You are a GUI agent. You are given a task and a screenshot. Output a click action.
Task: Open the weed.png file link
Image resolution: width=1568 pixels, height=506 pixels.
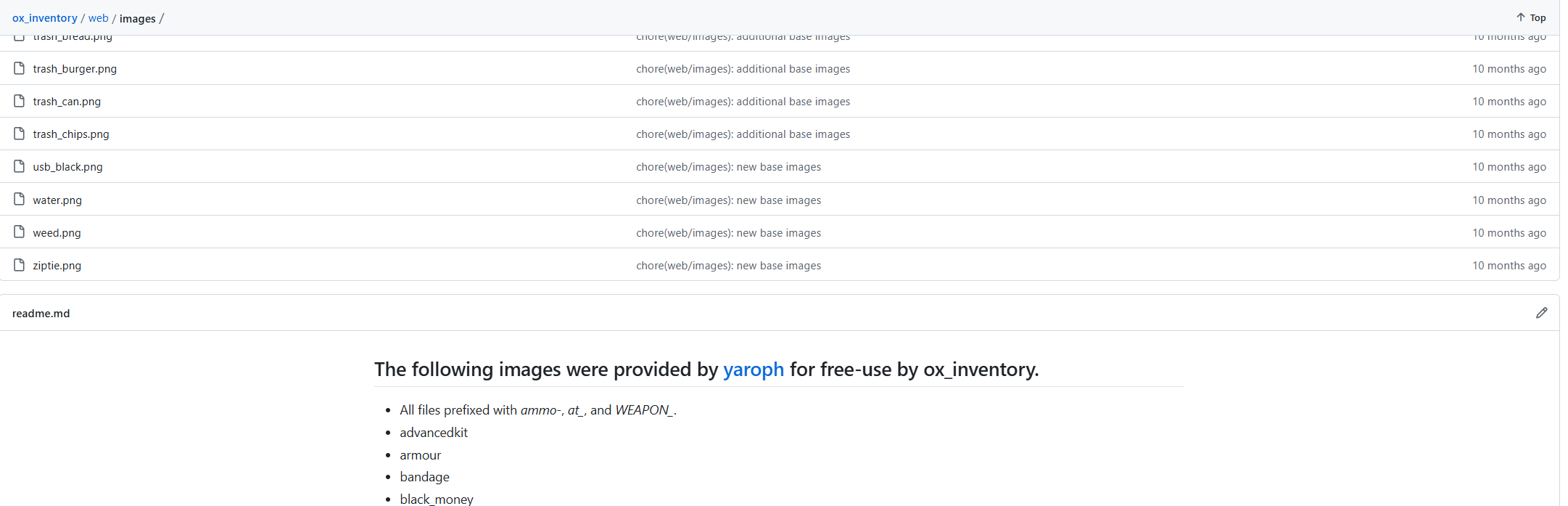click(57, 233)
